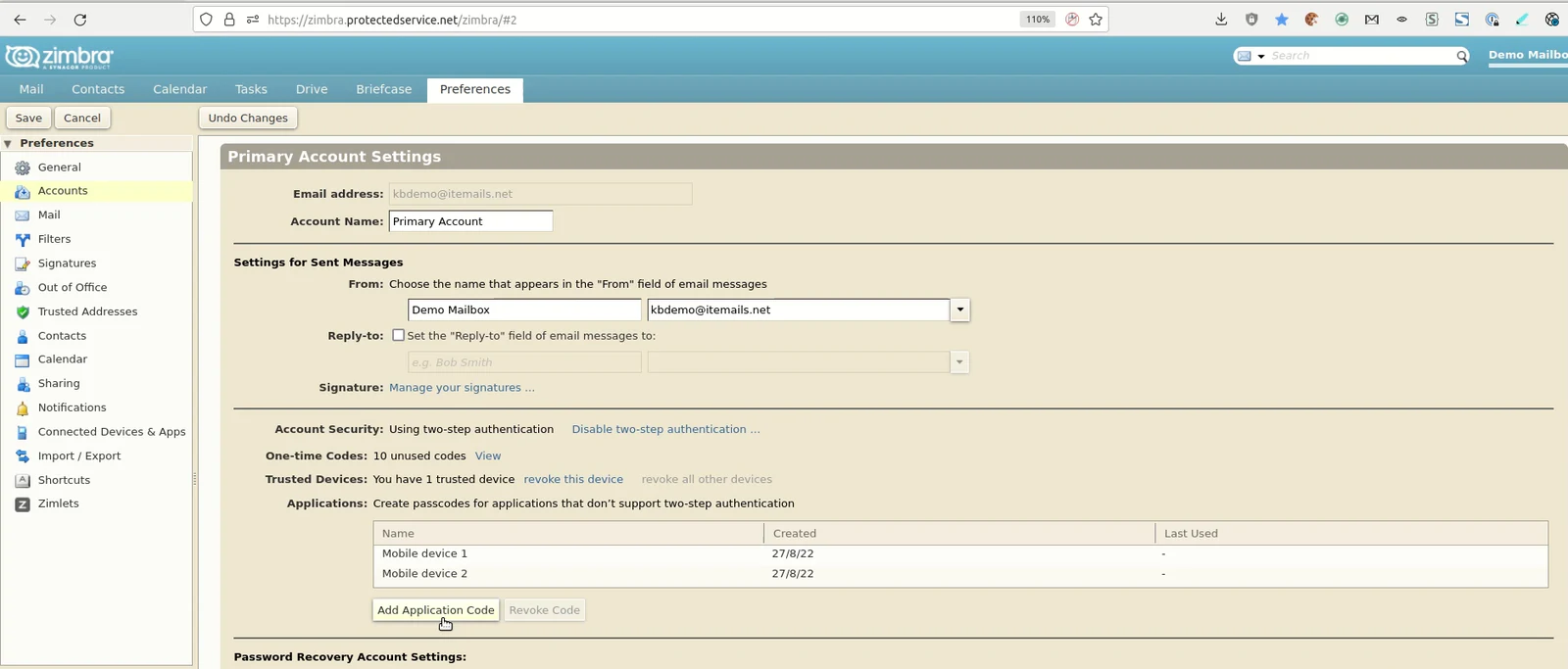
Task: Switch to the Mail tab
Action: click(x=31, y=89)
